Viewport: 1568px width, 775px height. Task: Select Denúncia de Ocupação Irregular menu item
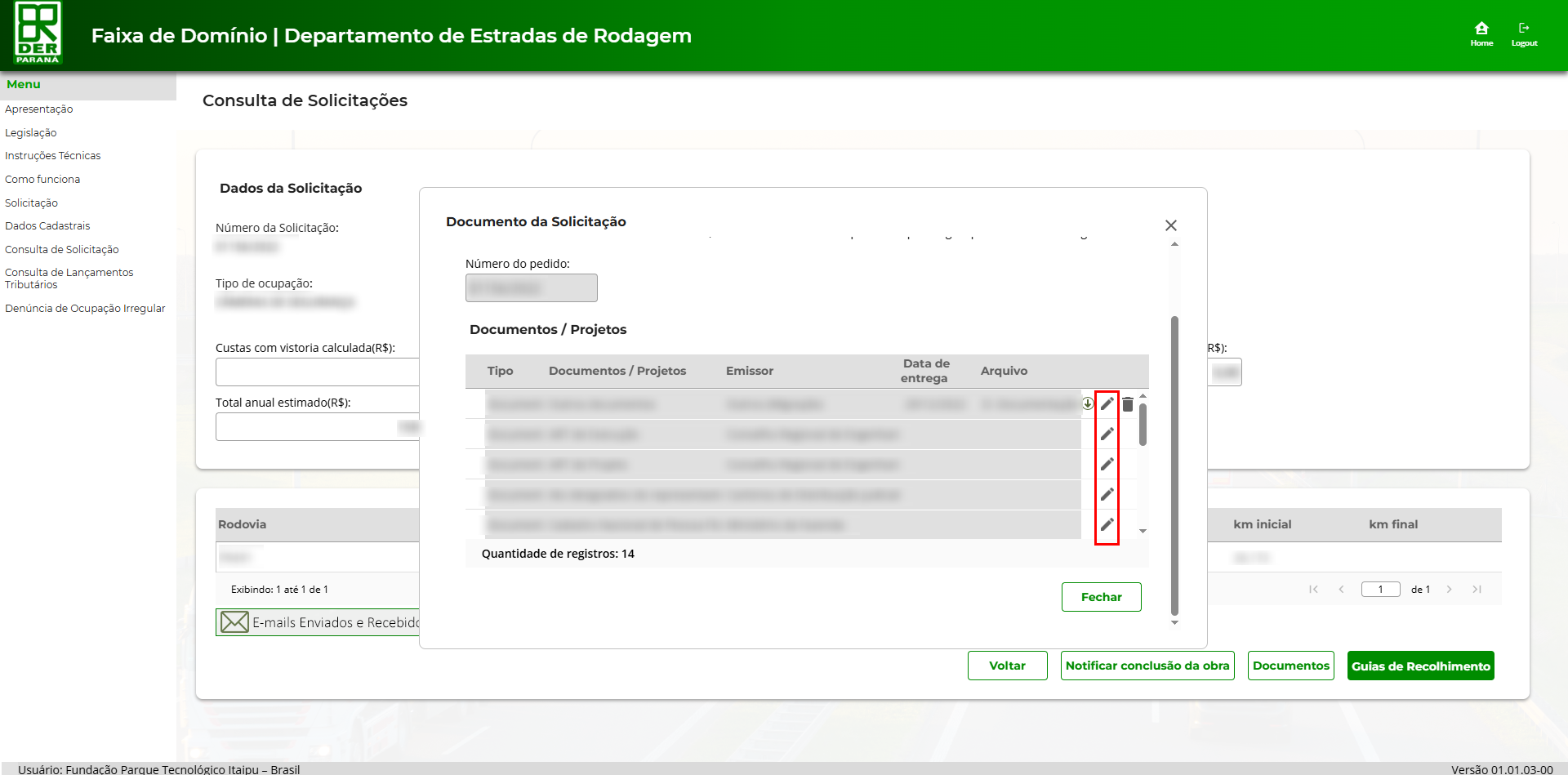85,309
